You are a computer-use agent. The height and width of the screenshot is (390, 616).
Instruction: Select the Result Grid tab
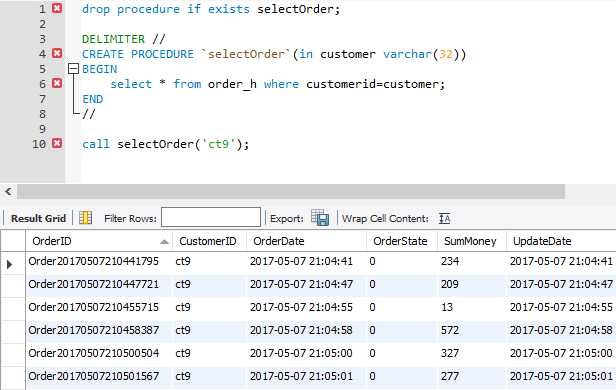(x=38, y=218)
